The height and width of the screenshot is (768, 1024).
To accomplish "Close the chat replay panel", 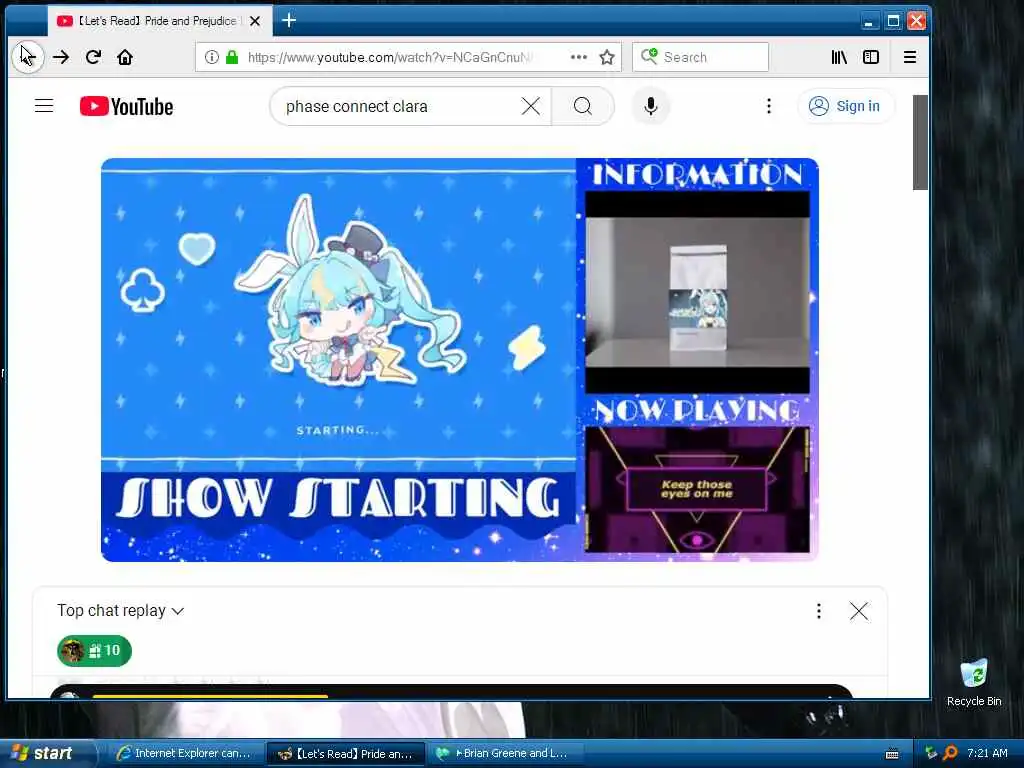I will pyautogui.click(x=859, y=611).
